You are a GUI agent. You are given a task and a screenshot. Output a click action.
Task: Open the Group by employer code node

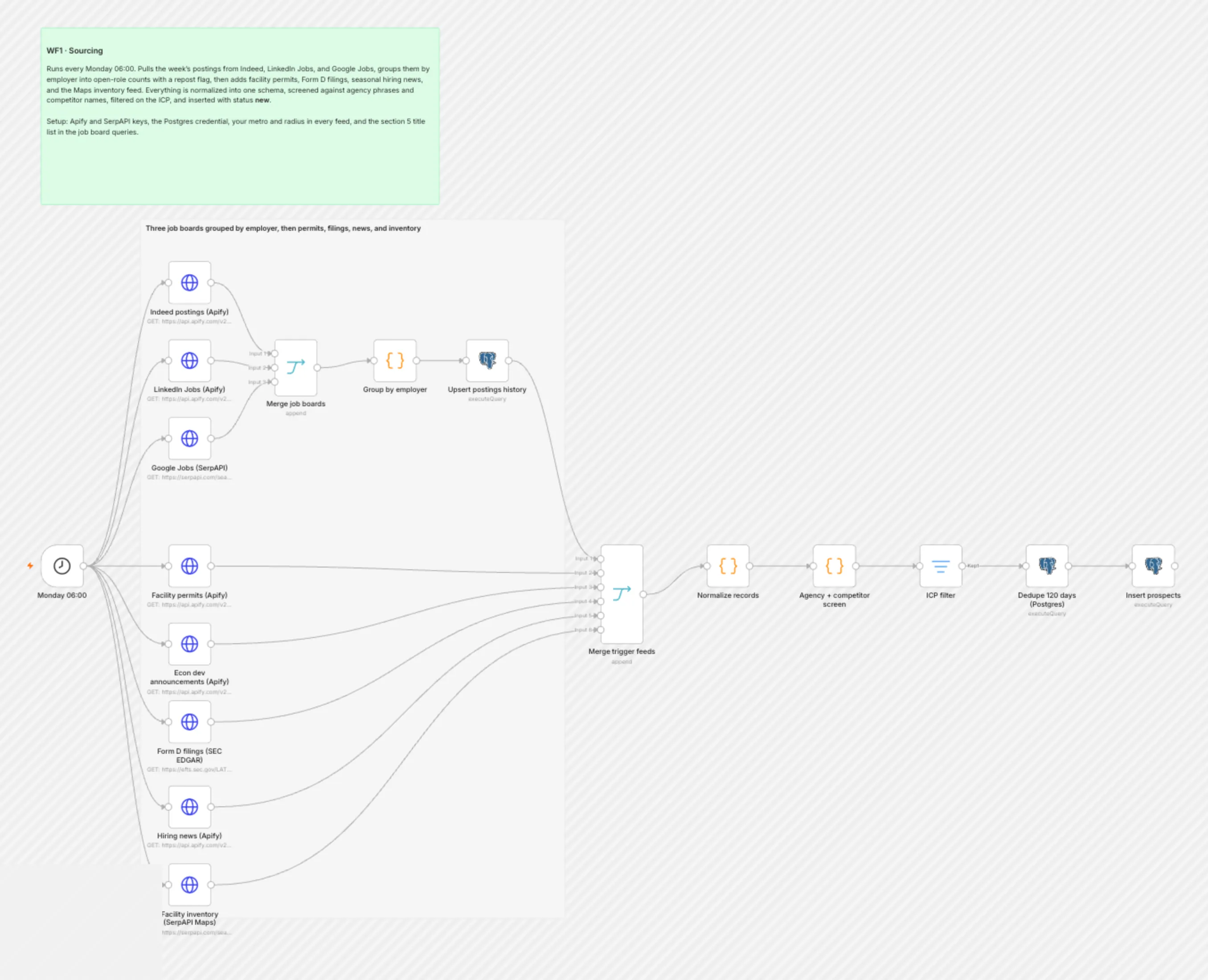click(395, 360)
